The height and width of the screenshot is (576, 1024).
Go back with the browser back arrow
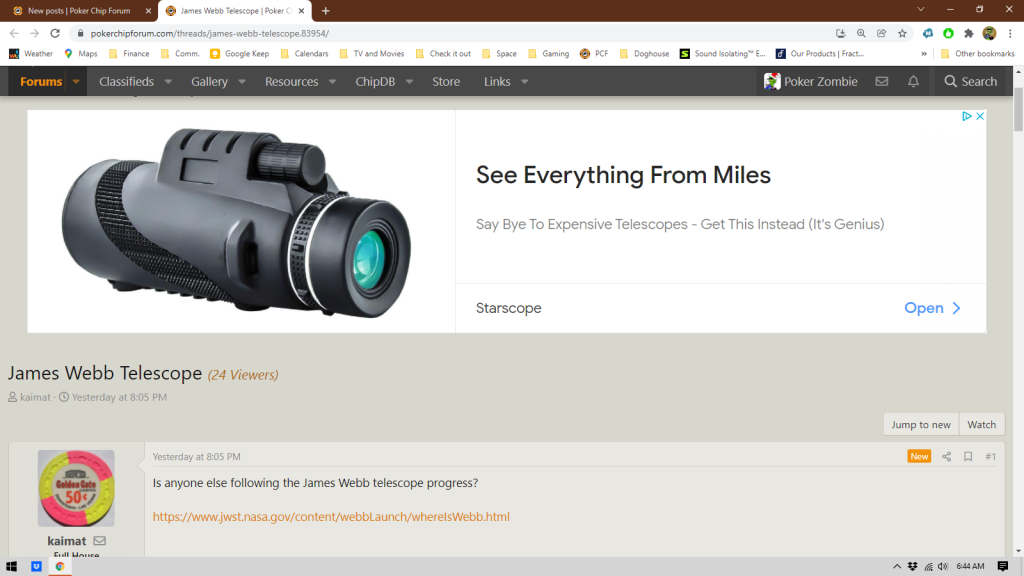(x=14, y=33)
